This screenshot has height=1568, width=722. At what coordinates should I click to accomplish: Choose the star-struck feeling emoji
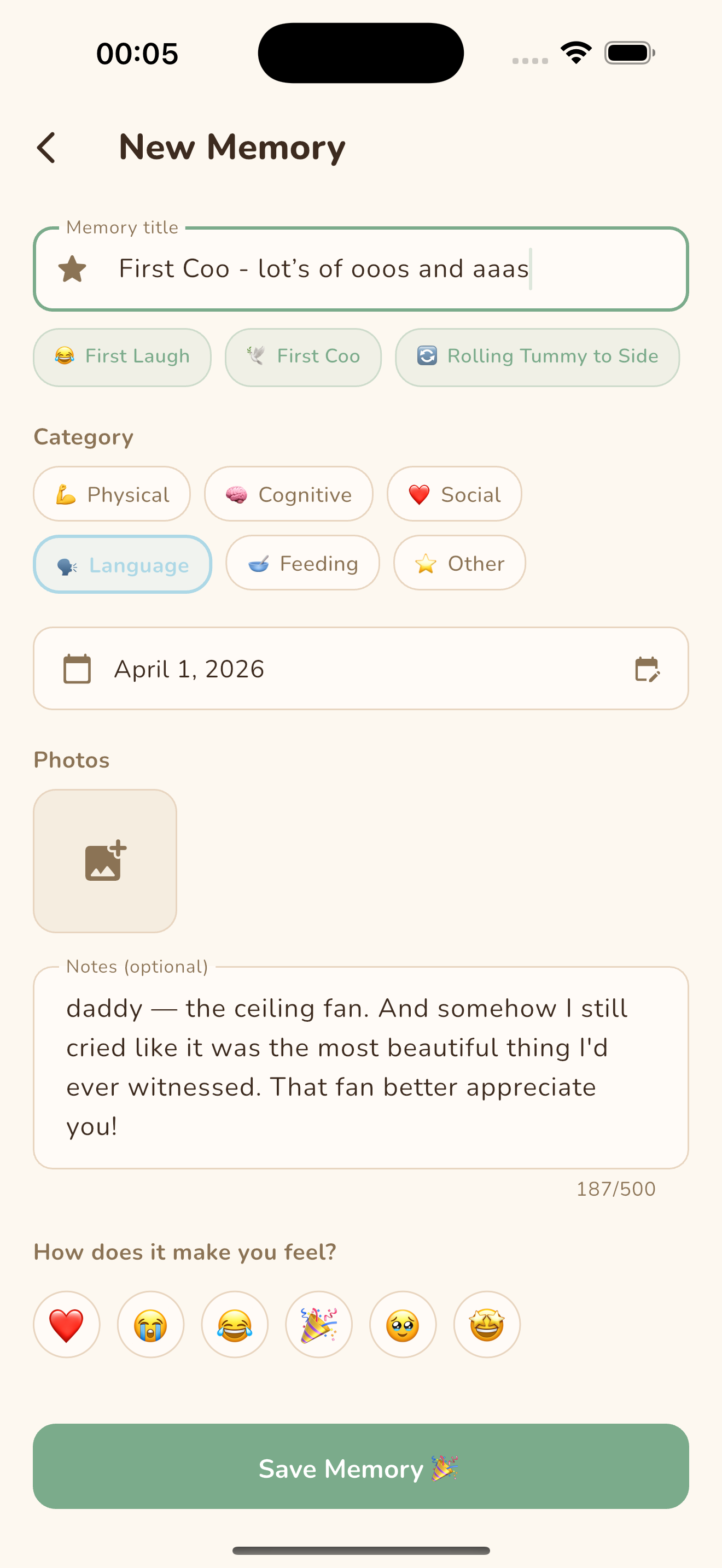(486, 1325)
